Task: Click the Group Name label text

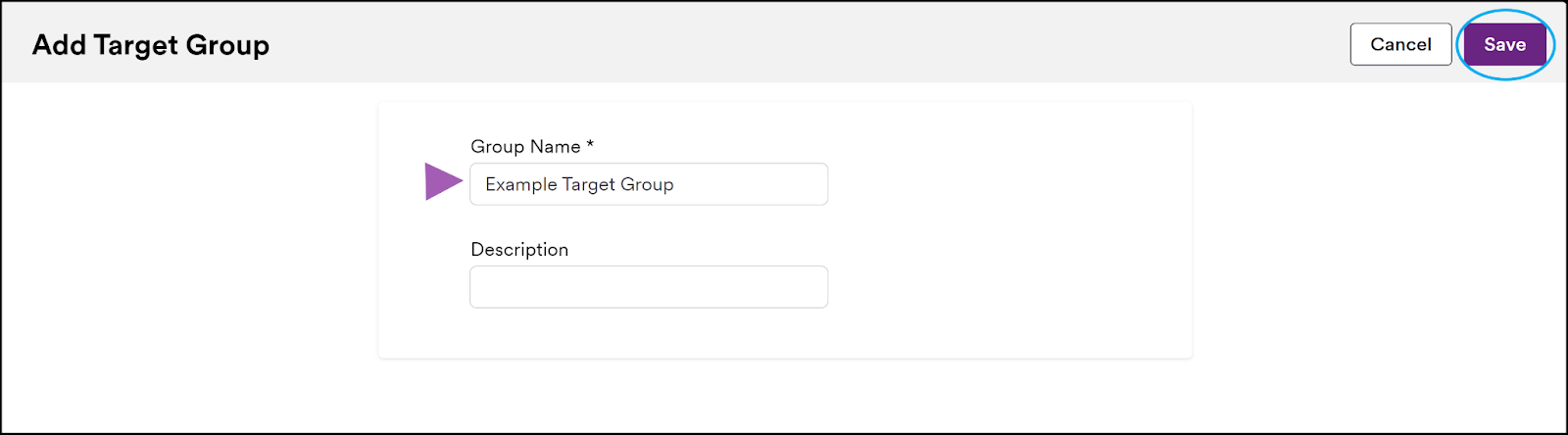Action: (525, 146)
